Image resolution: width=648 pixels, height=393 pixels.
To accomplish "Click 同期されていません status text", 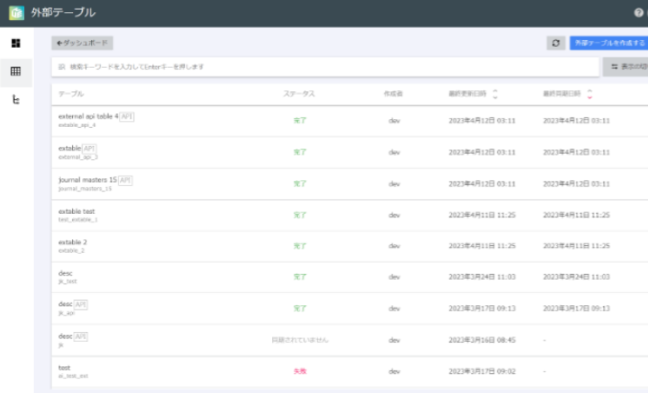I will 300,340.
